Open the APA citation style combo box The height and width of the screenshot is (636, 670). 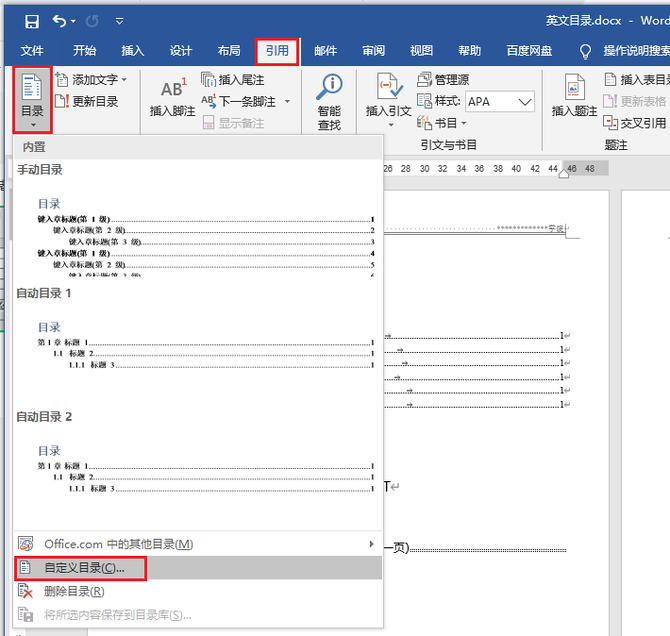coord(500,101)
